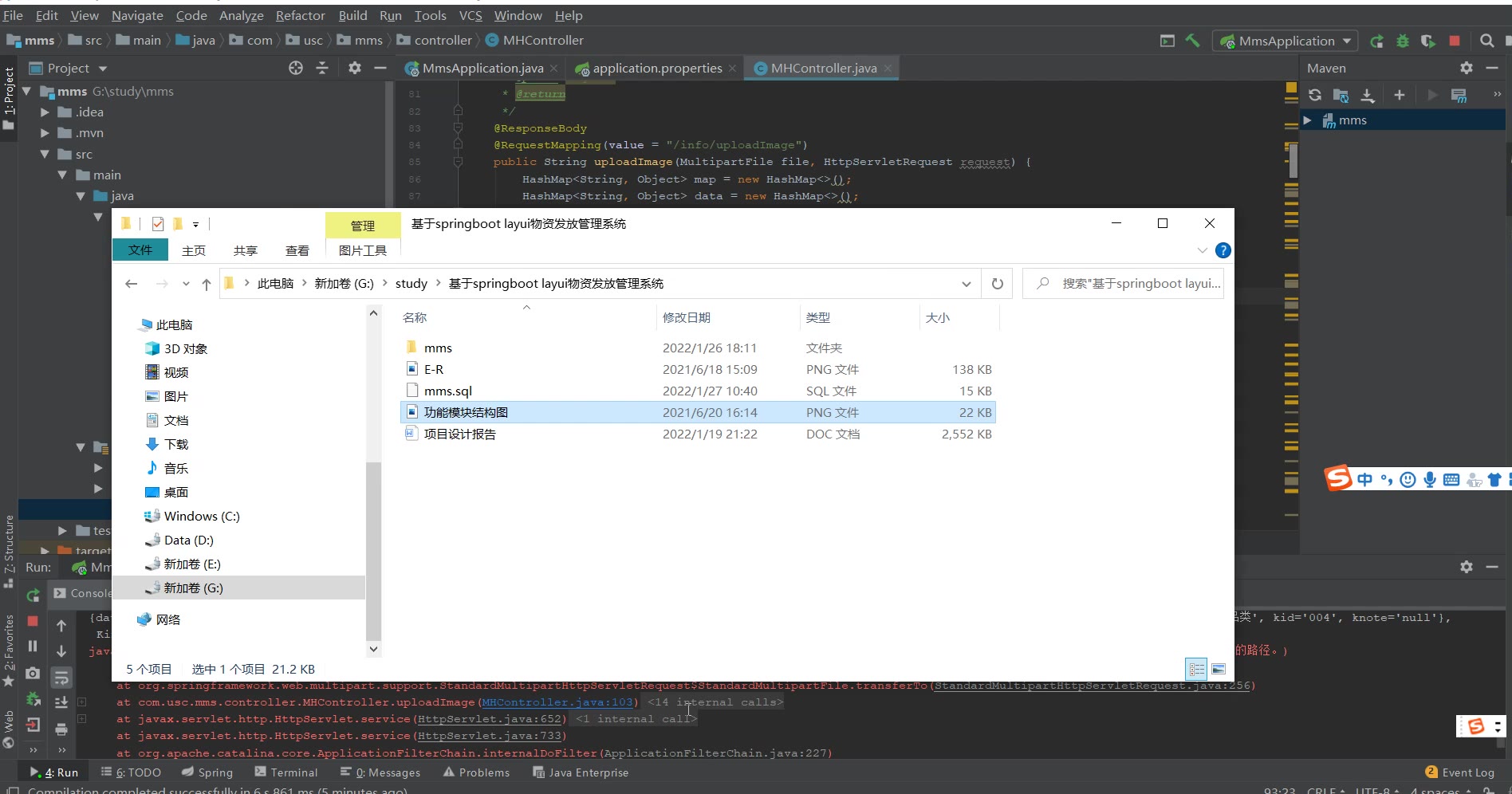Toggle Sogou punctuation mode
The width and height of the screenshot is (1512, 794).
[1387, 479]
